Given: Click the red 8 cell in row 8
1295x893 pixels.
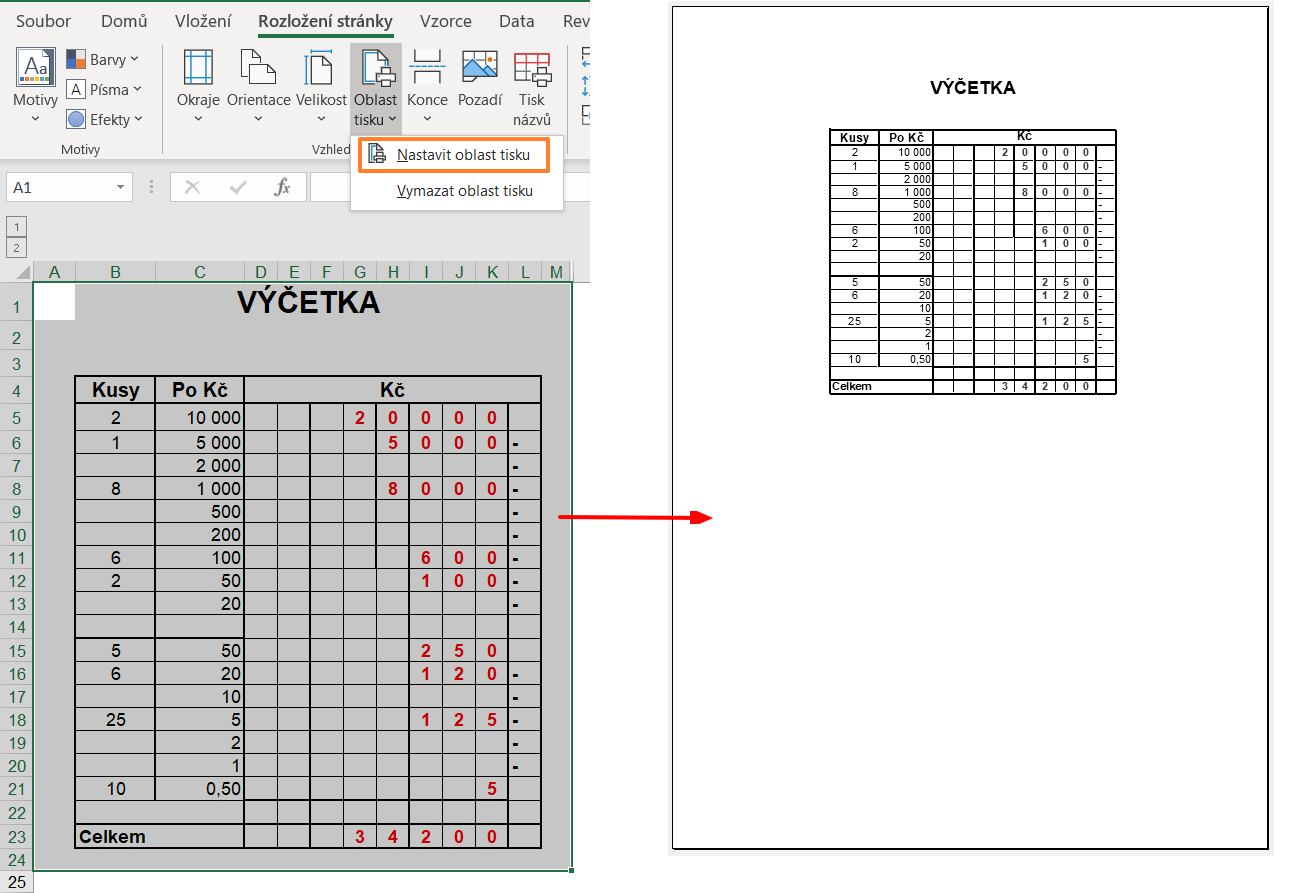Looking at the screenshot, I should [x=393, y=489].
